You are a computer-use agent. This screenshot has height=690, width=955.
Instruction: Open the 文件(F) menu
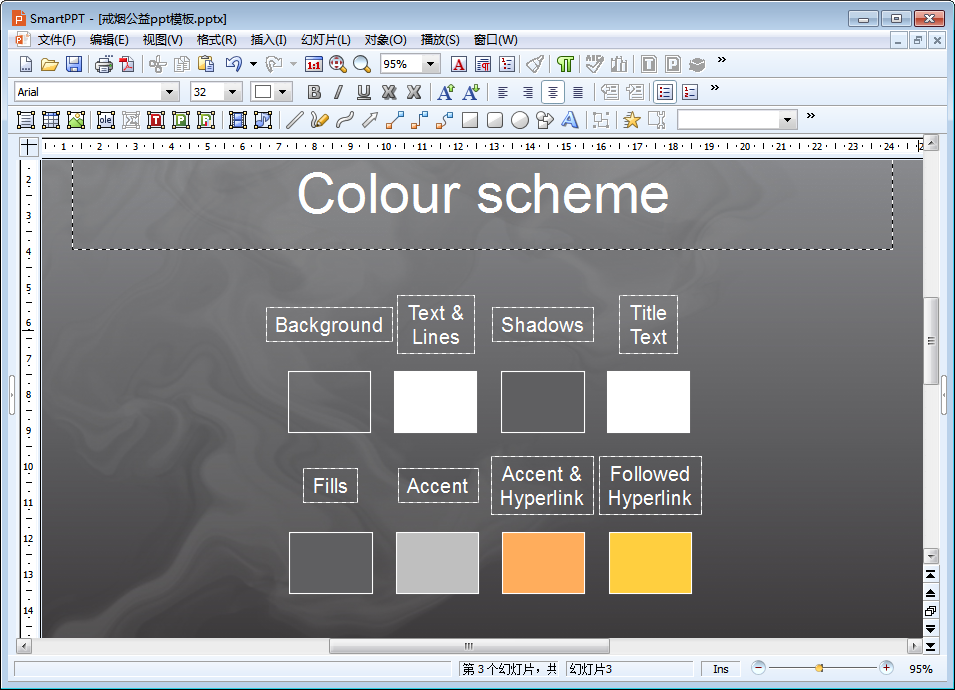click(56, 40)
